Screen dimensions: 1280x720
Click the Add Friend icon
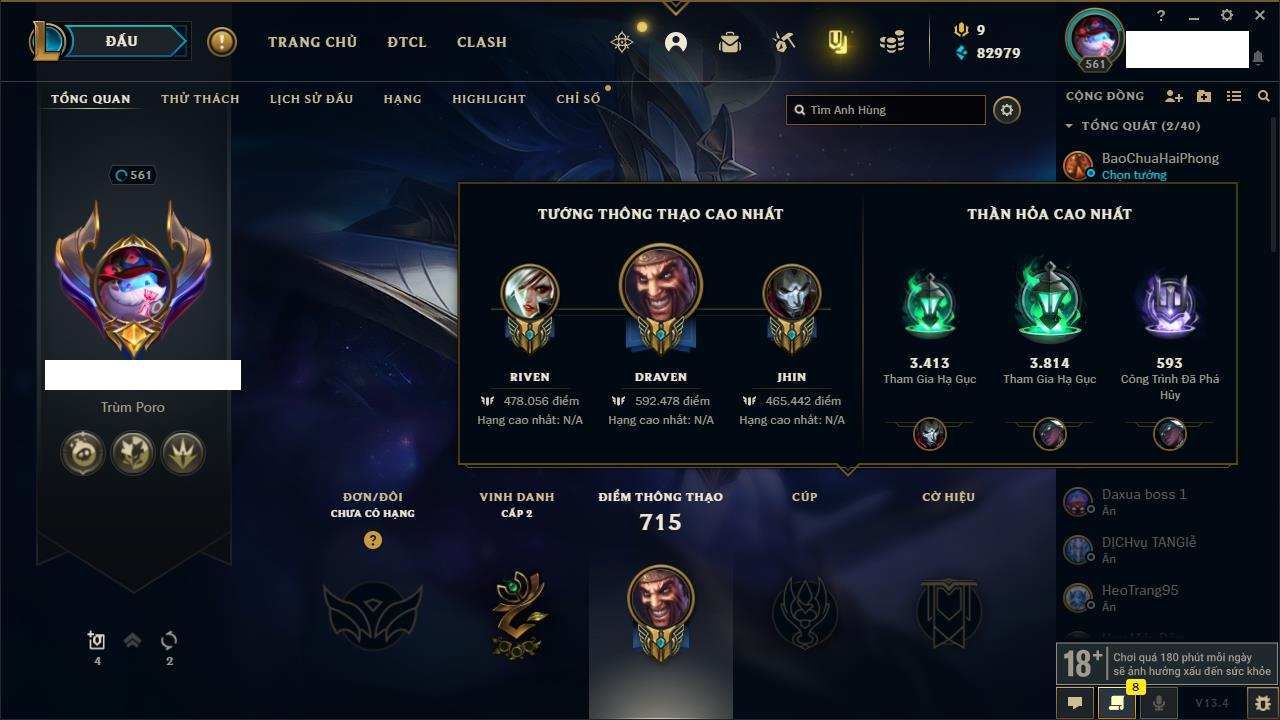pyautogui.click(x=1174, y=96)
